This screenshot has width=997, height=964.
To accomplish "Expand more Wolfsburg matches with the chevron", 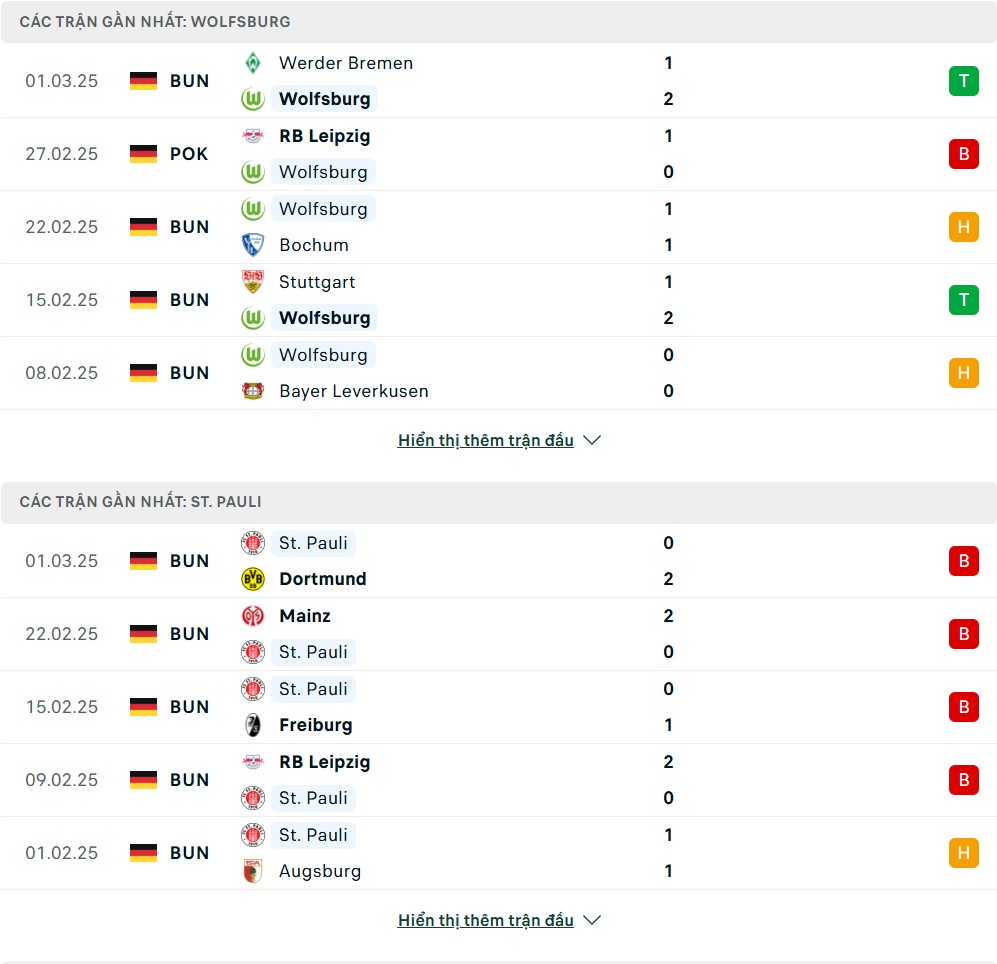I will click(x=592, y=440).
